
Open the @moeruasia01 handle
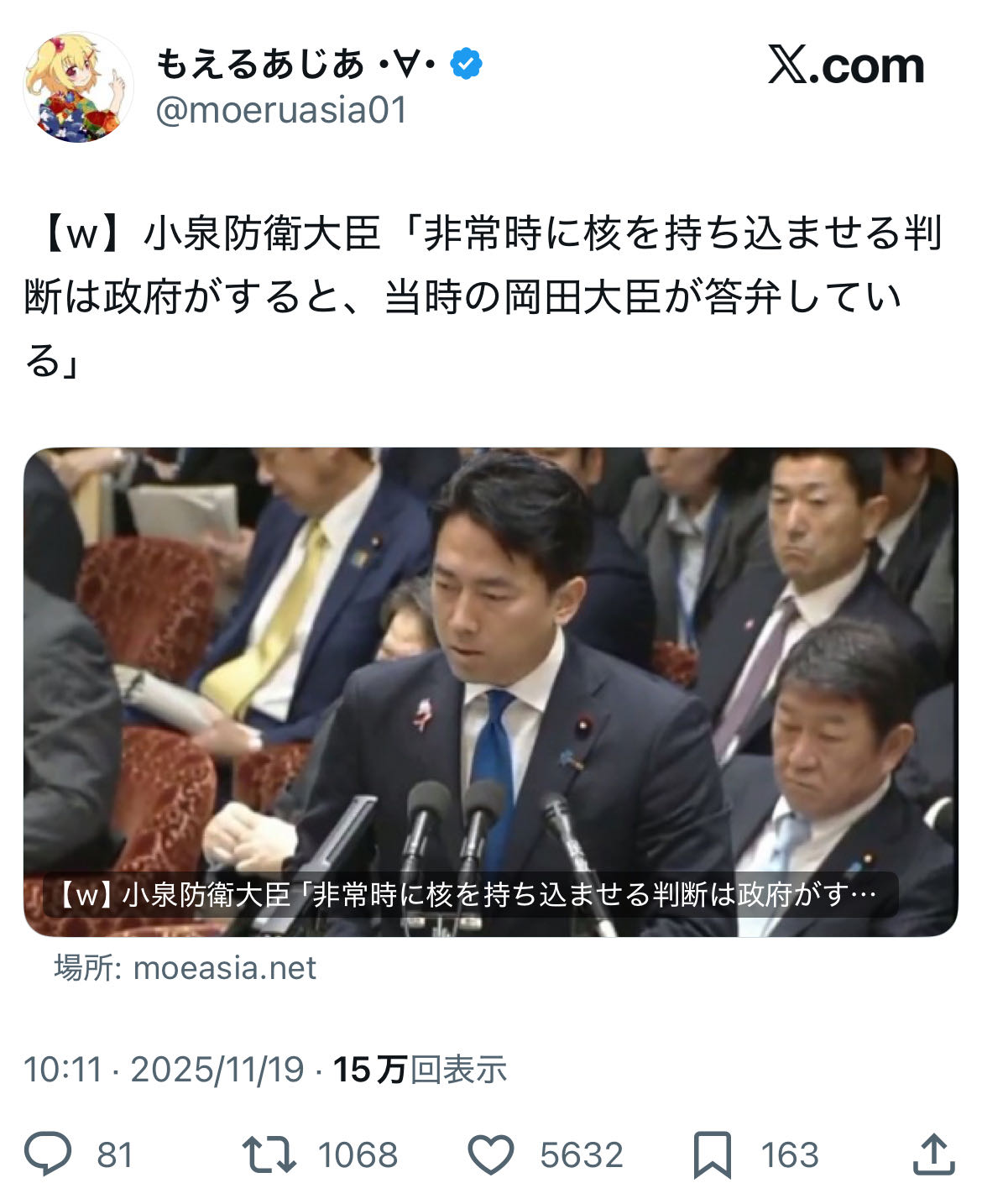[282, 111]
